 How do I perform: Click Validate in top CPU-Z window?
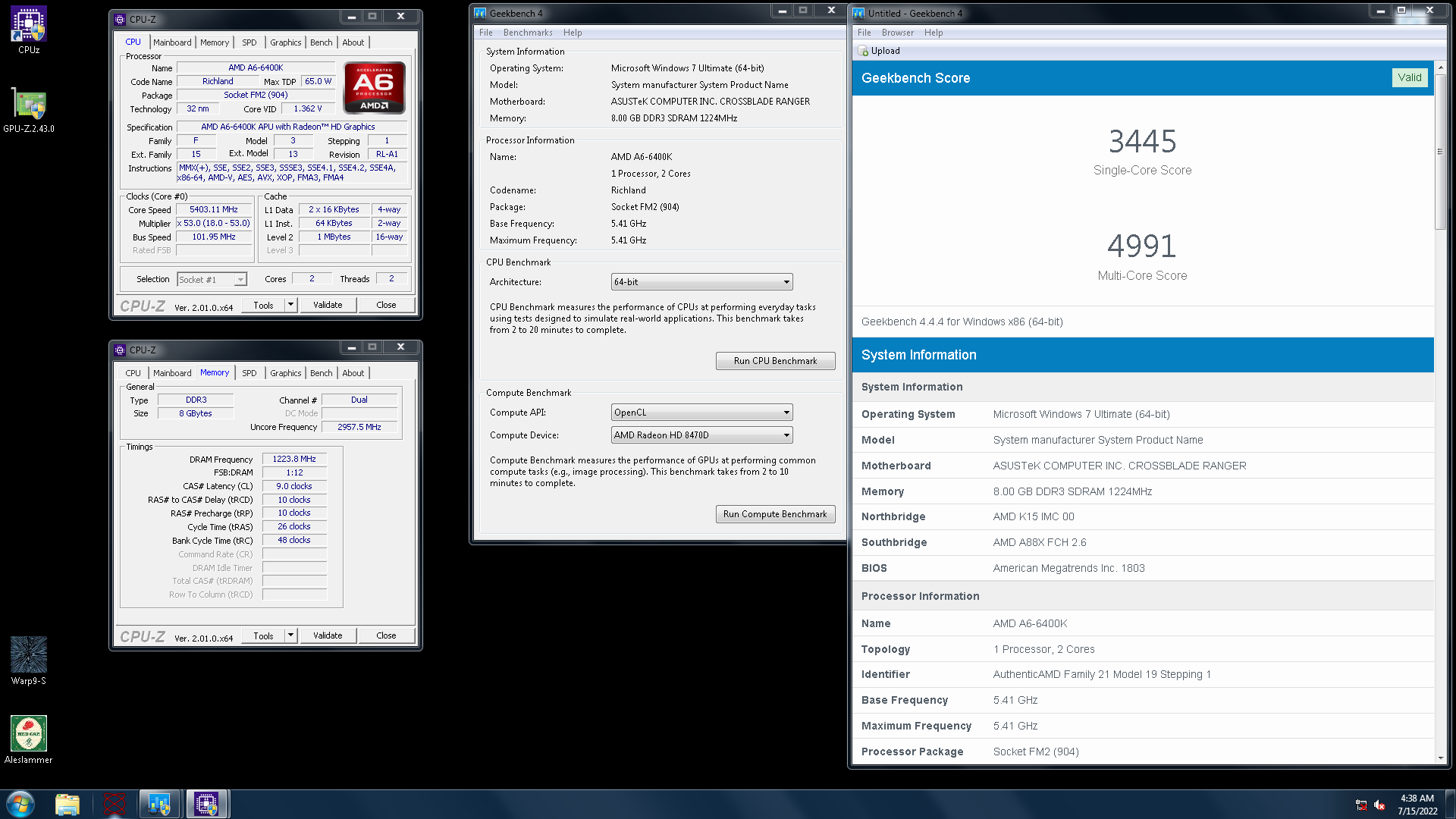click(328, 305)
